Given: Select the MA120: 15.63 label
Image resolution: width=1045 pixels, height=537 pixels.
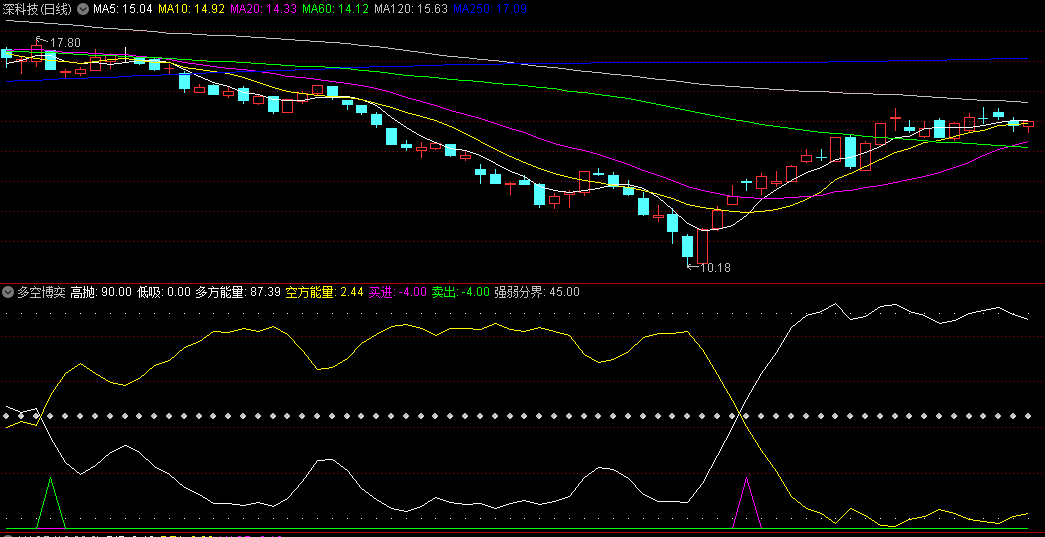Looking at the screenshot, I should [411, 9].
